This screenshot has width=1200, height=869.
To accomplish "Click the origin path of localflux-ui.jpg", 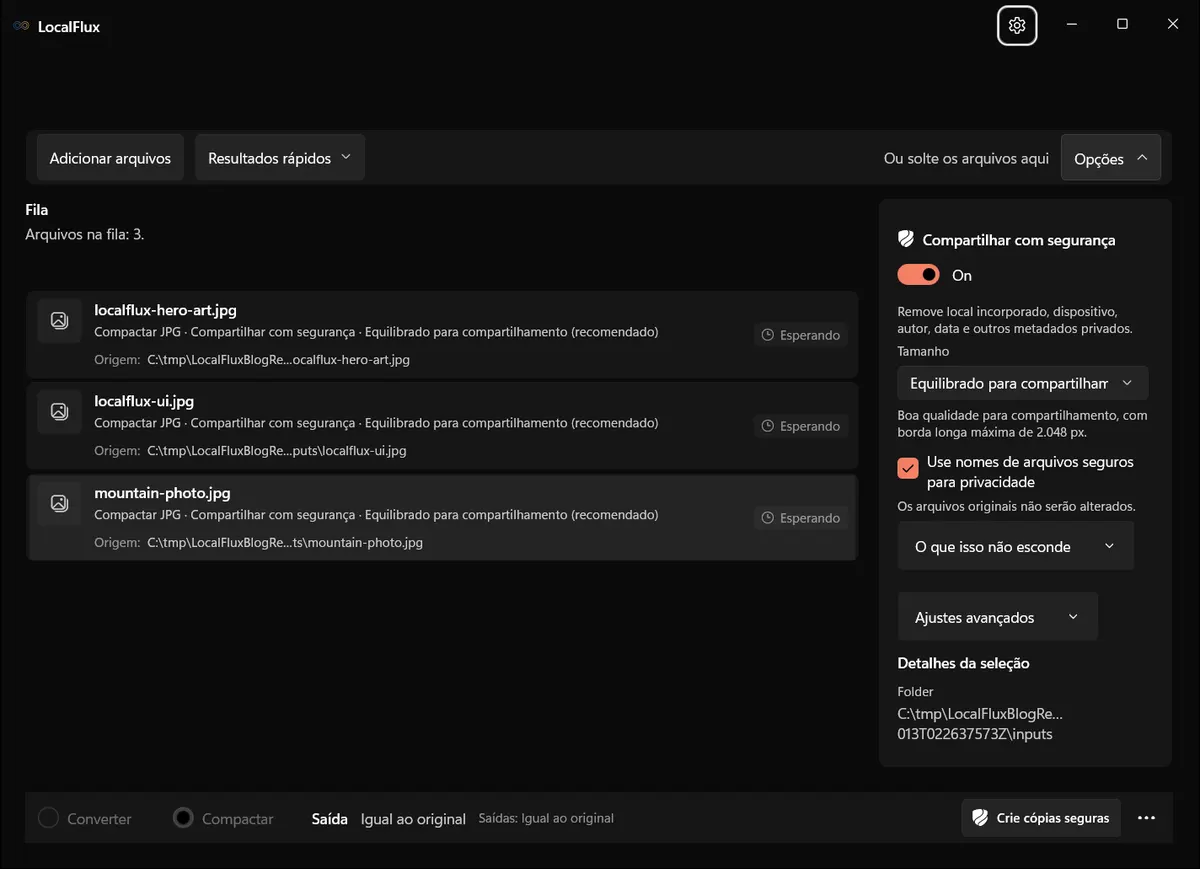I will [x=277, y=451].
